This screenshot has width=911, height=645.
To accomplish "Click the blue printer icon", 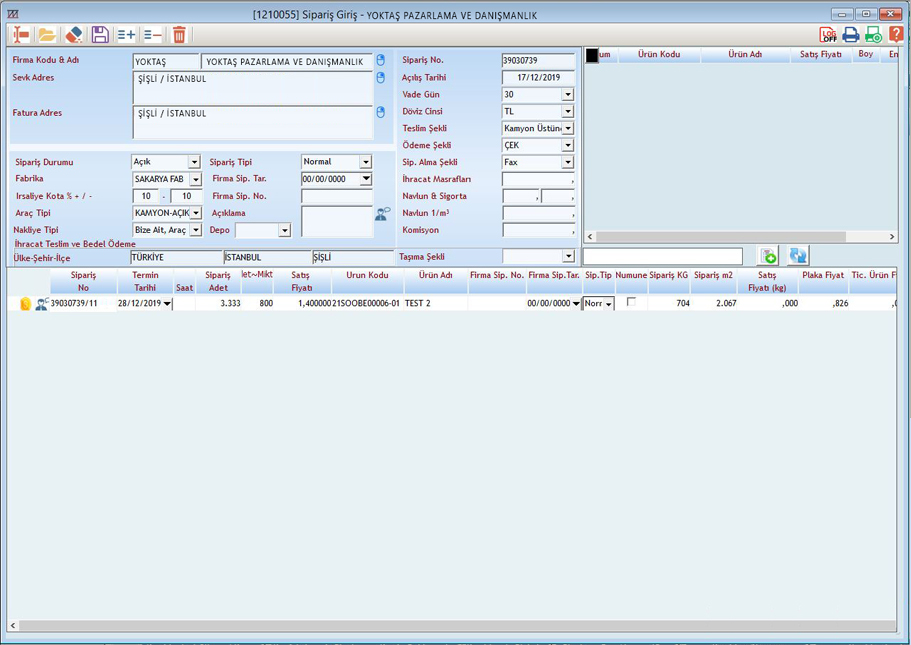I will [x=850, y=35].
